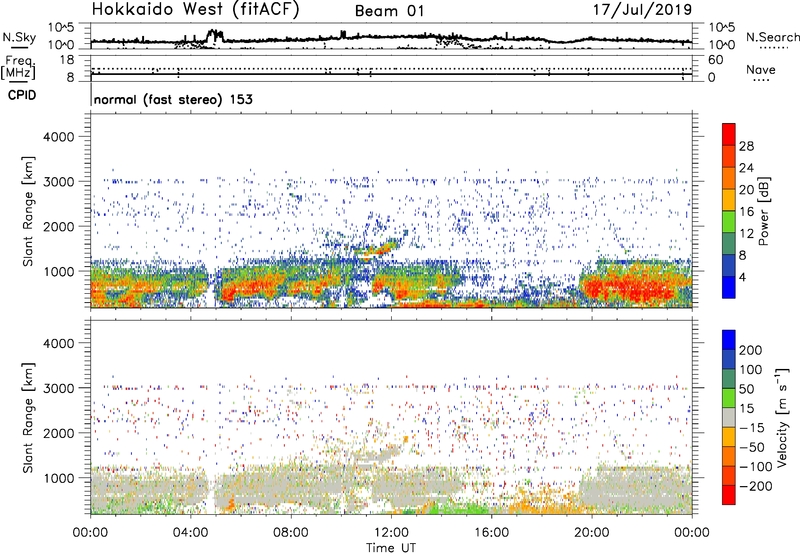Click the '04:00' time tick label
800x554 pixels.
[191, 533]
